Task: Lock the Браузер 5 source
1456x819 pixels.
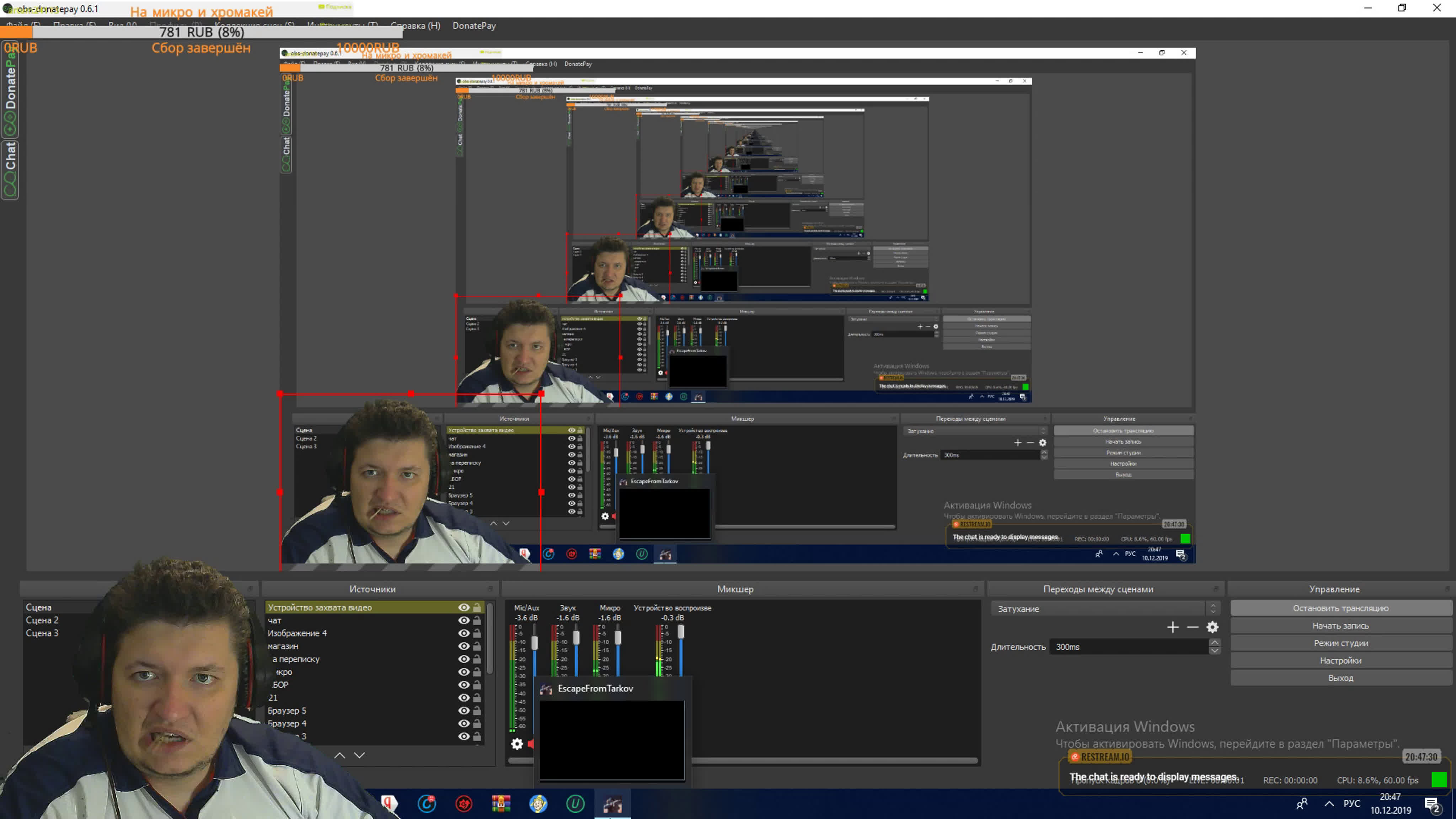Action: 477,711
